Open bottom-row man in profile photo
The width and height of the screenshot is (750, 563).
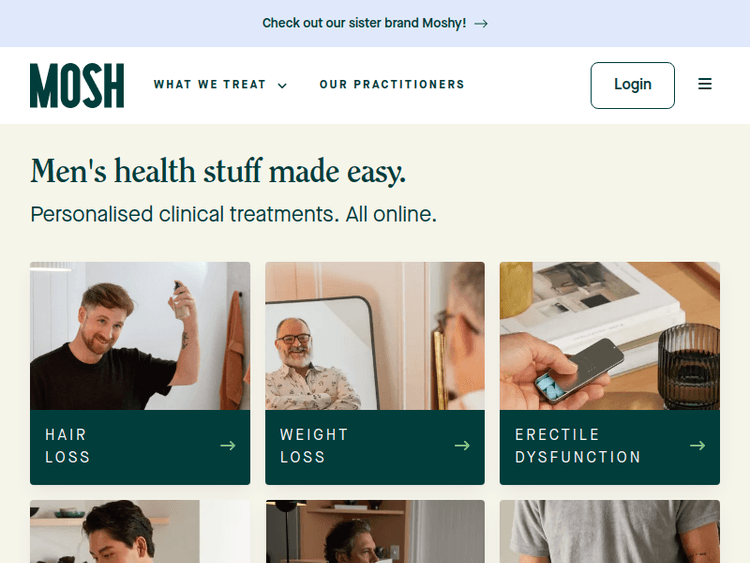click(375, 531)
